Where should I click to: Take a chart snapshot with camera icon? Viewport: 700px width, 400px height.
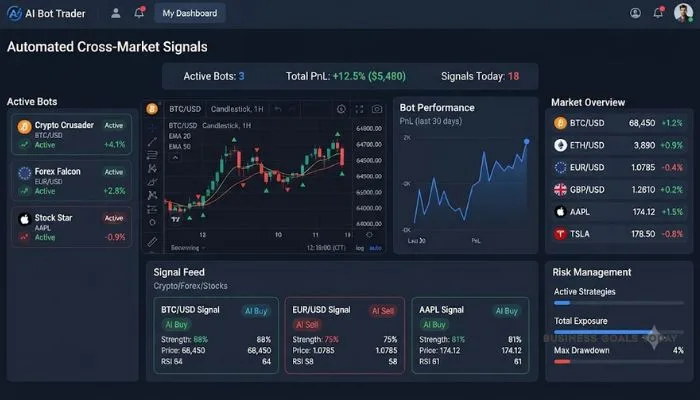click(x=377, y=109)
